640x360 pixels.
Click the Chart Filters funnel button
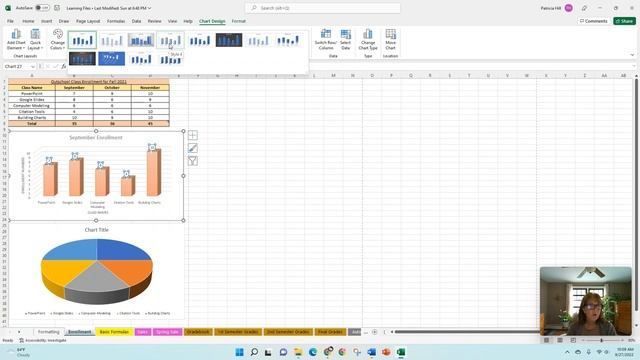click(193, 161)
